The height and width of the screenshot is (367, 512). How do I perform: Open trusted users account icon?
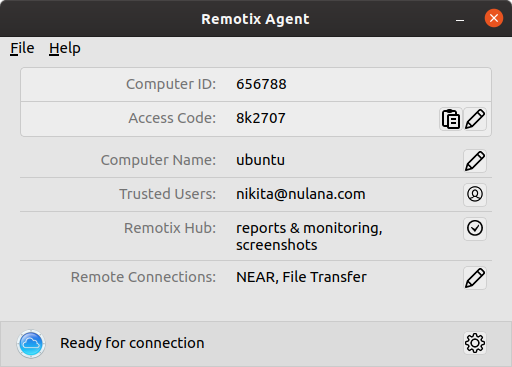[475, 195]
